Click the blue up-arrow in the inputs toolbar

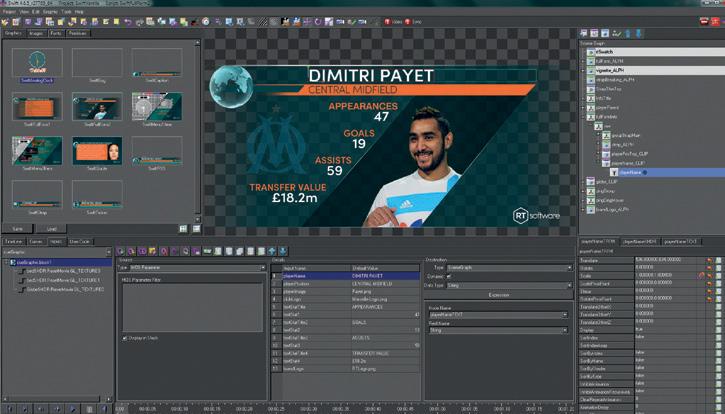[x=272, y=251]
